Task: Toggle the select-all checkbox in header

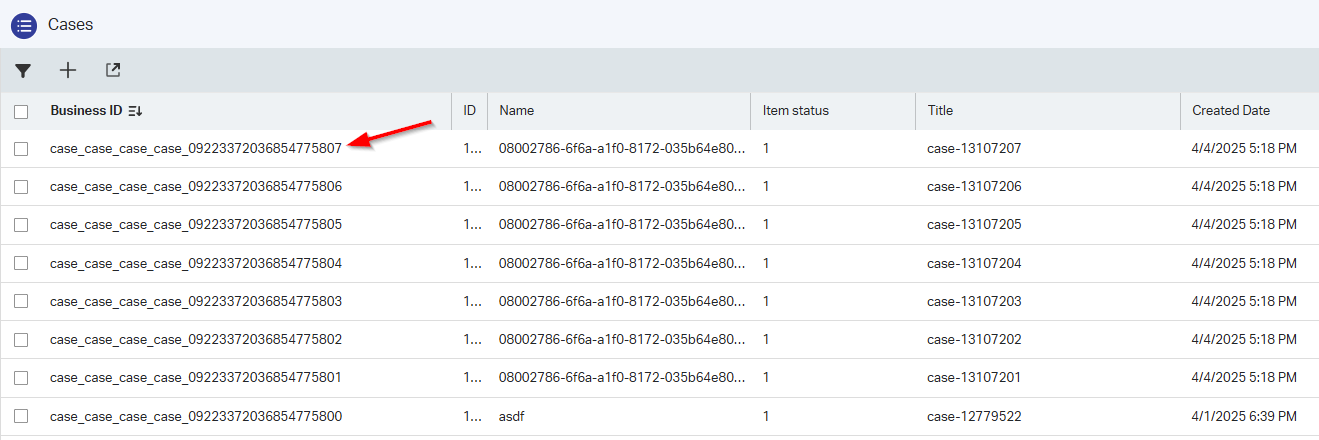Action: [21, 111]
